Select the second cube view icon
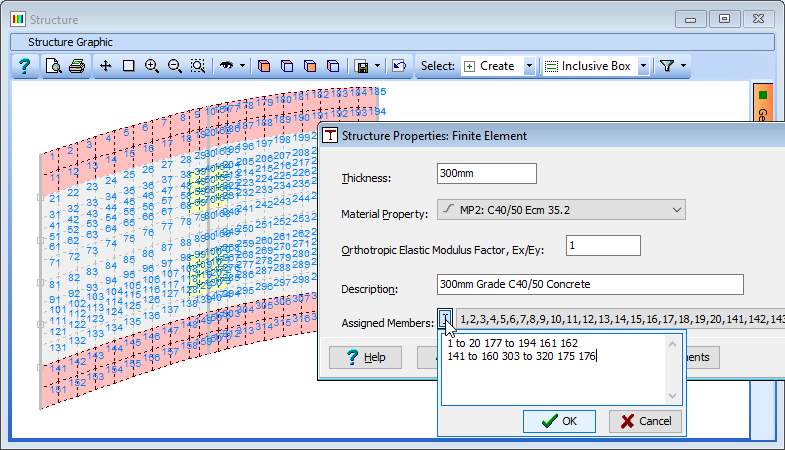The height and width of the screenshot is (450, 785). [x=287, y=66]
